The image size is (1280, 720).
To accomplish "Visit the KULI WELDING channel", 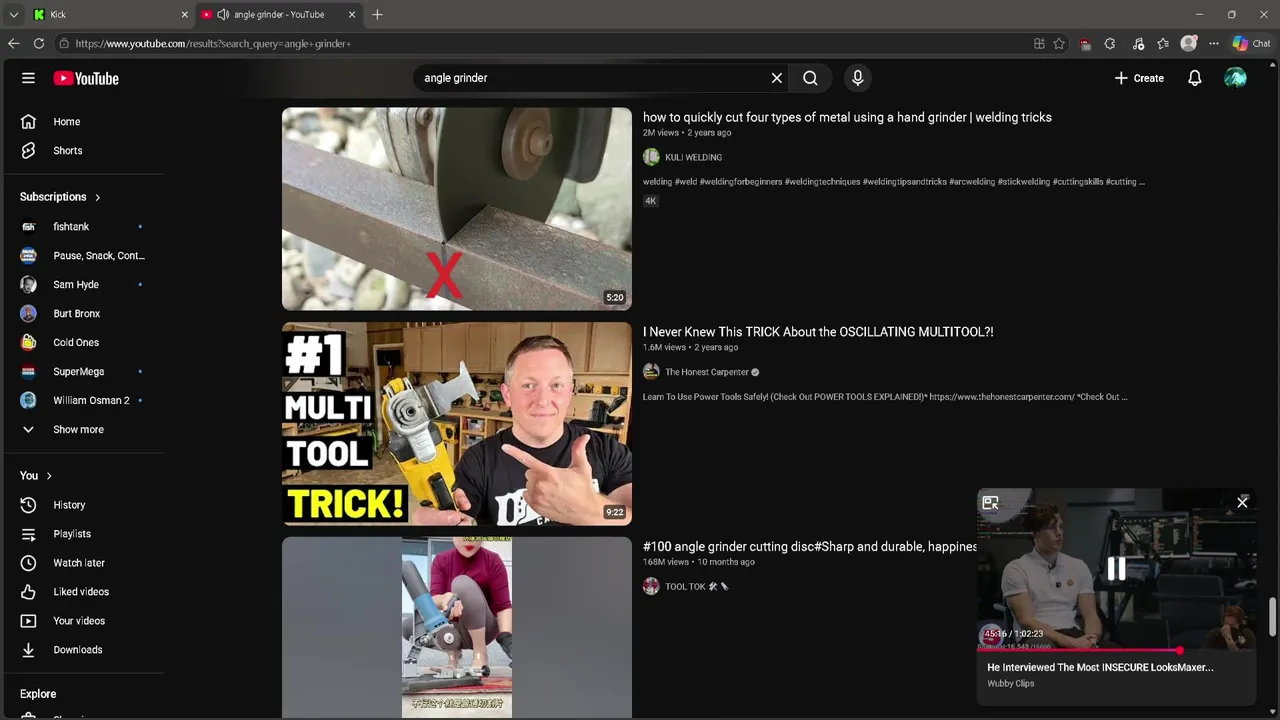I will tap(693, 158).
